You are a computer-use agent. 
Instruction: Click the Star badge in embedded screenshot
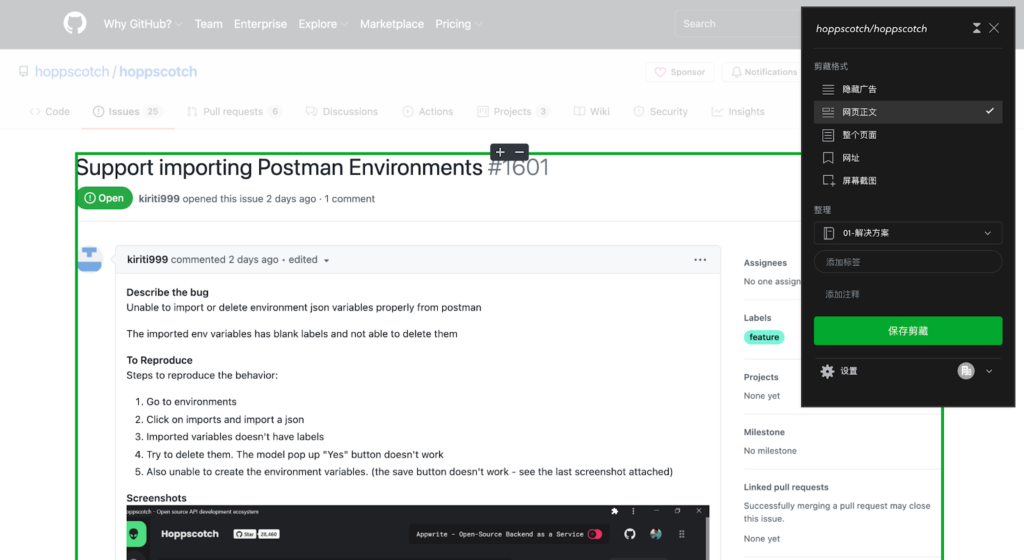click(x=257, y=534)
